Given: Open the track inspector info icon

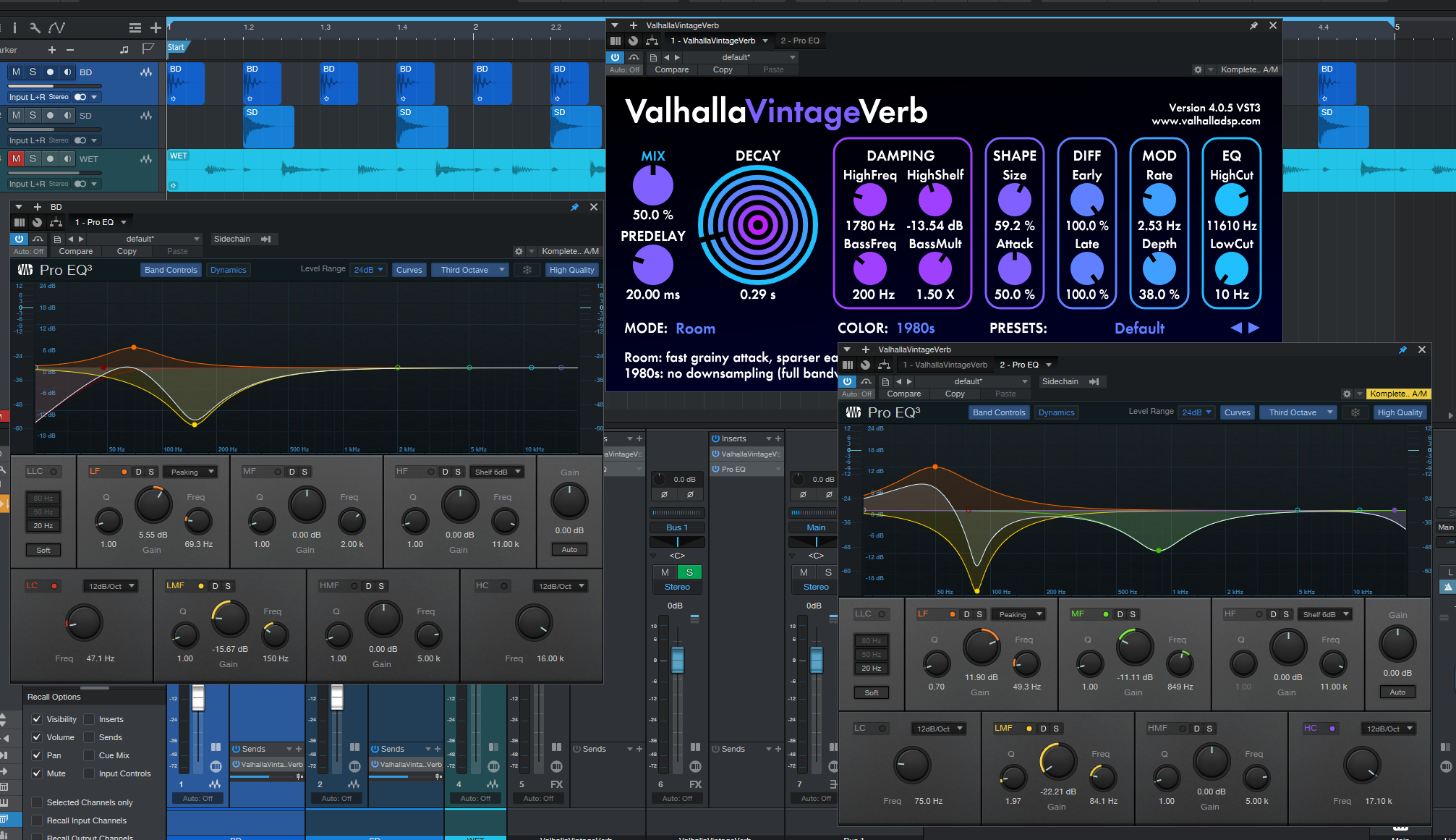Looking at the screenshot, I should pyautogui.click(x=15, y=28).
